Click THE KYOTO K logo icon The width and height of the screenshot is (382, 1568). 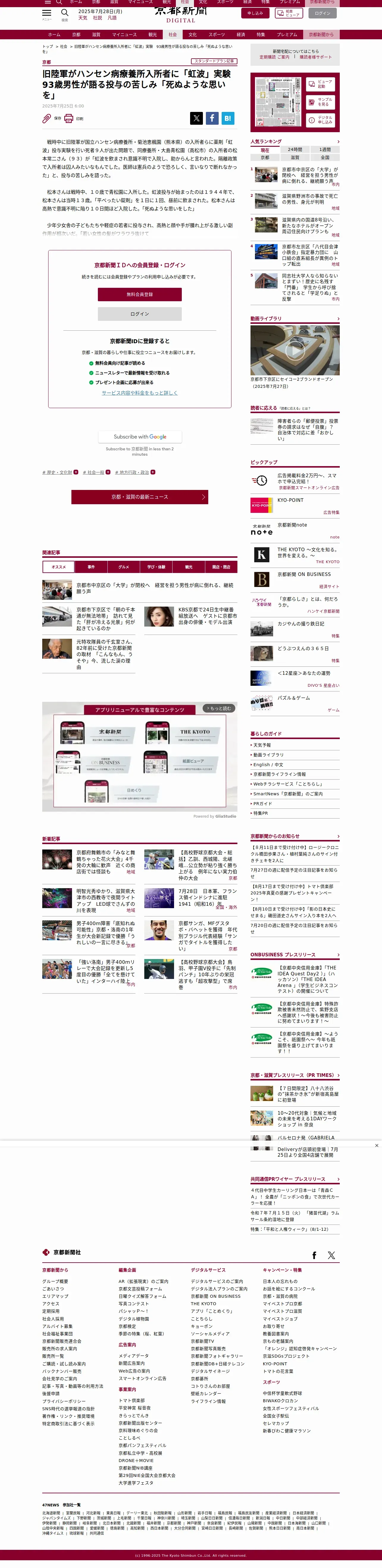[x=262, y=555]
